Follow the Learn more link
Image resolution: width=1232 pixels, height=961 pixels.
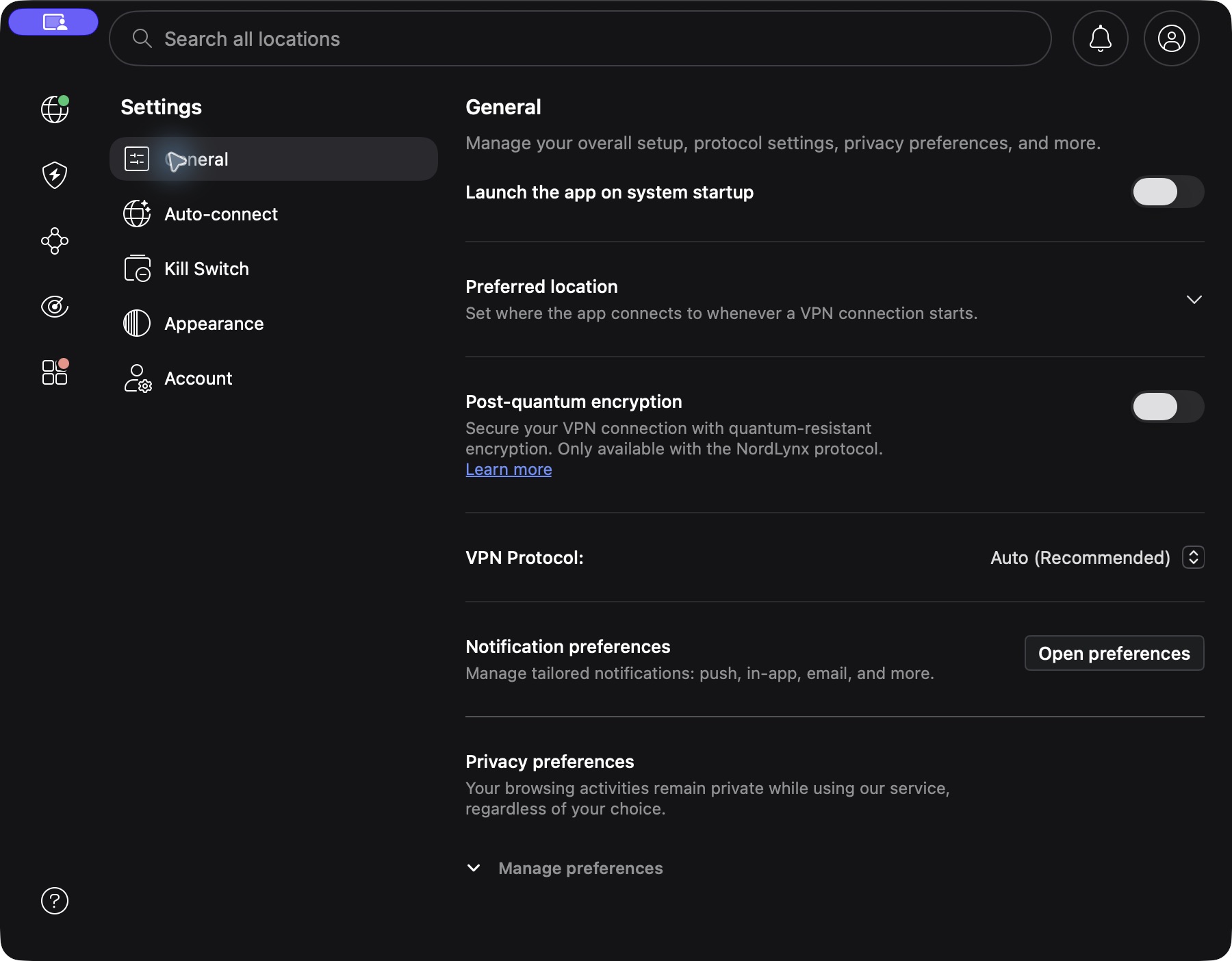tap(509, 470)
